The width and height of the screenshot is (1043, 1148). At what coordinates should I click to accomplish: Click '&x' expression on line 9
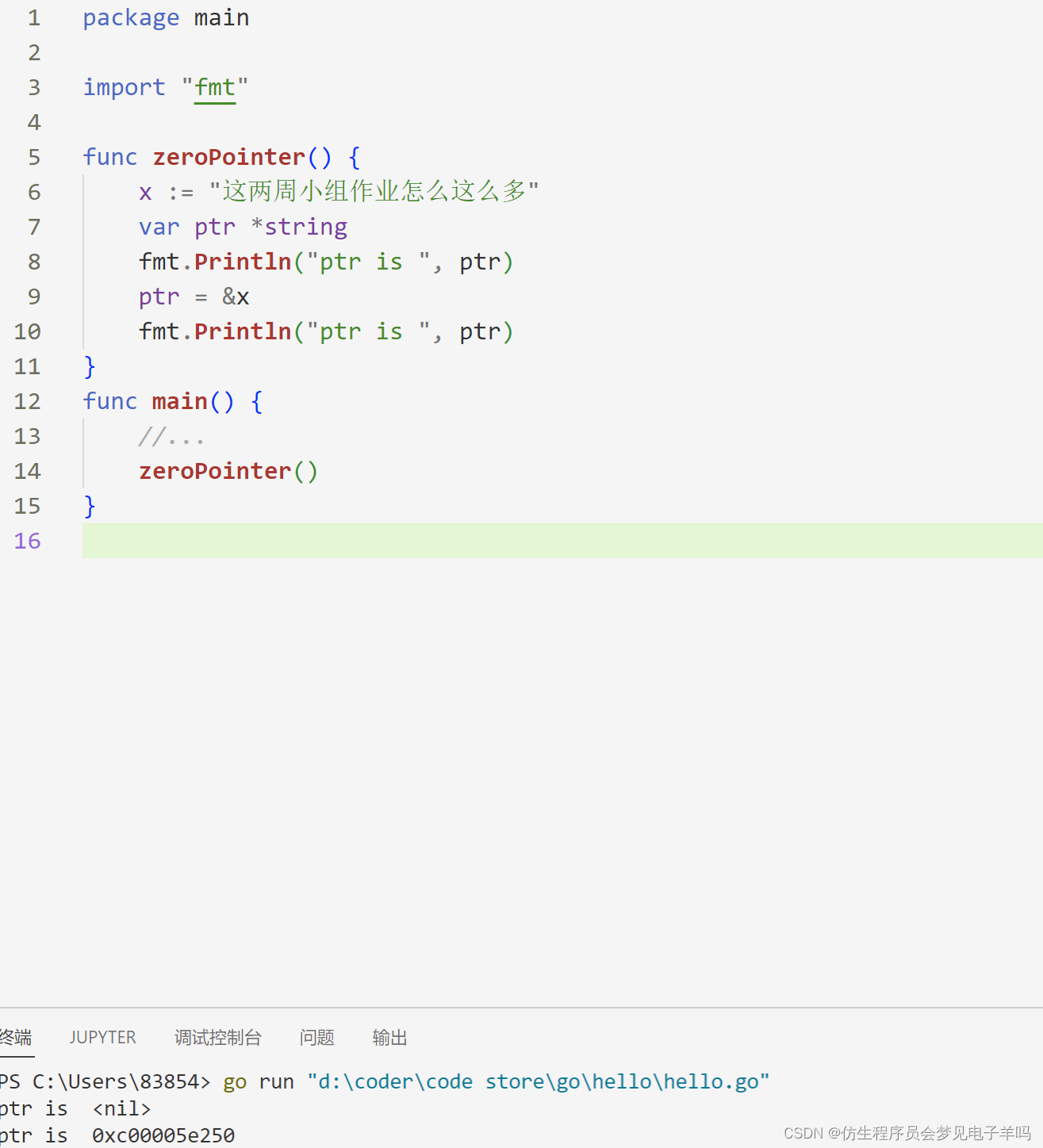pyautogui.click(x=236, y=297)
